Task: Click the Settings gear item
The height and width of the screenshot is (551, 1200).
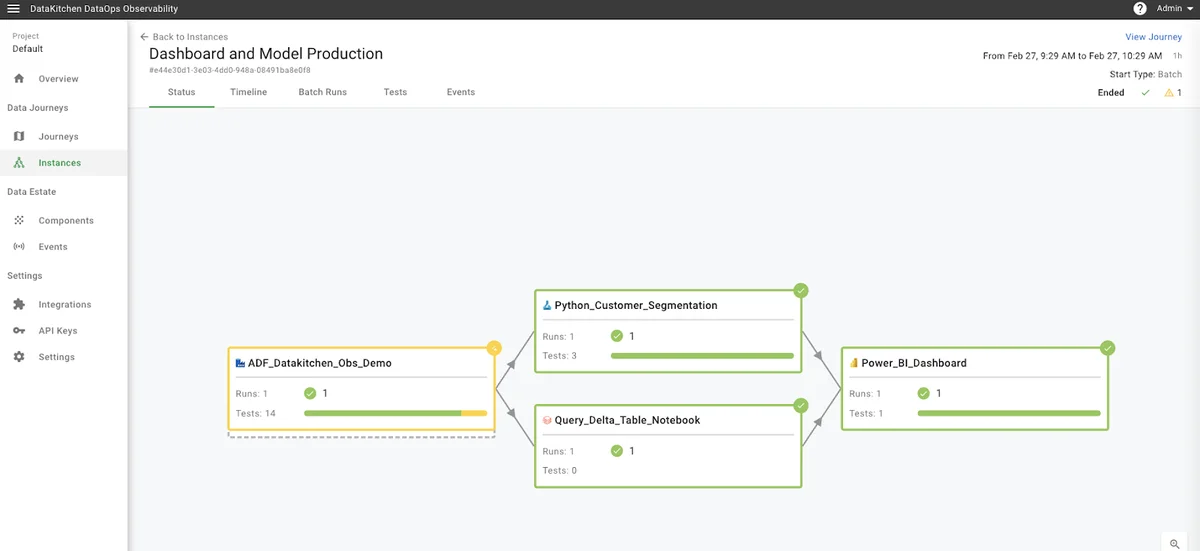Action: (56, 357)
